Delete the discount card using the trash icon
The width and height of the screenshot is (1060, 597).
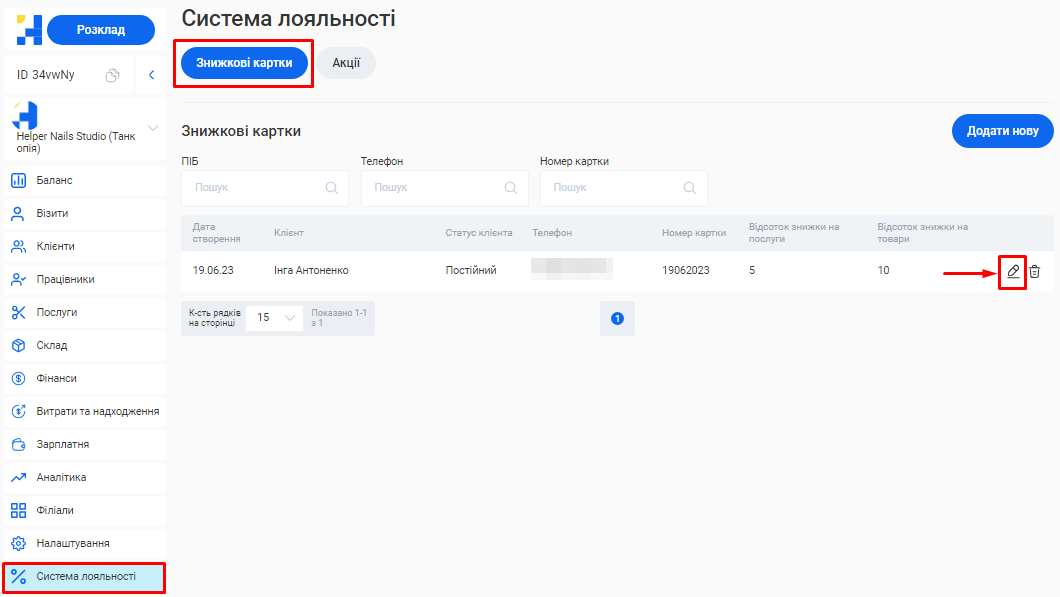tap(1035, 271)
